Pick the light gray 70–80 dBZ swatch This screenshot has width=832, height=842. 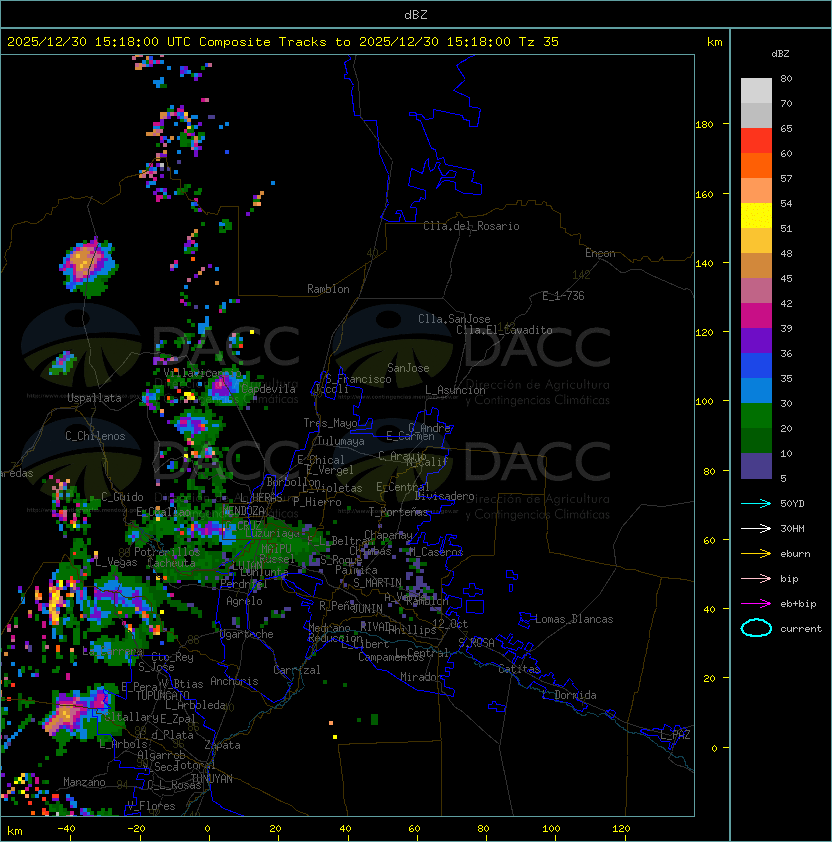tap(756, 91)
